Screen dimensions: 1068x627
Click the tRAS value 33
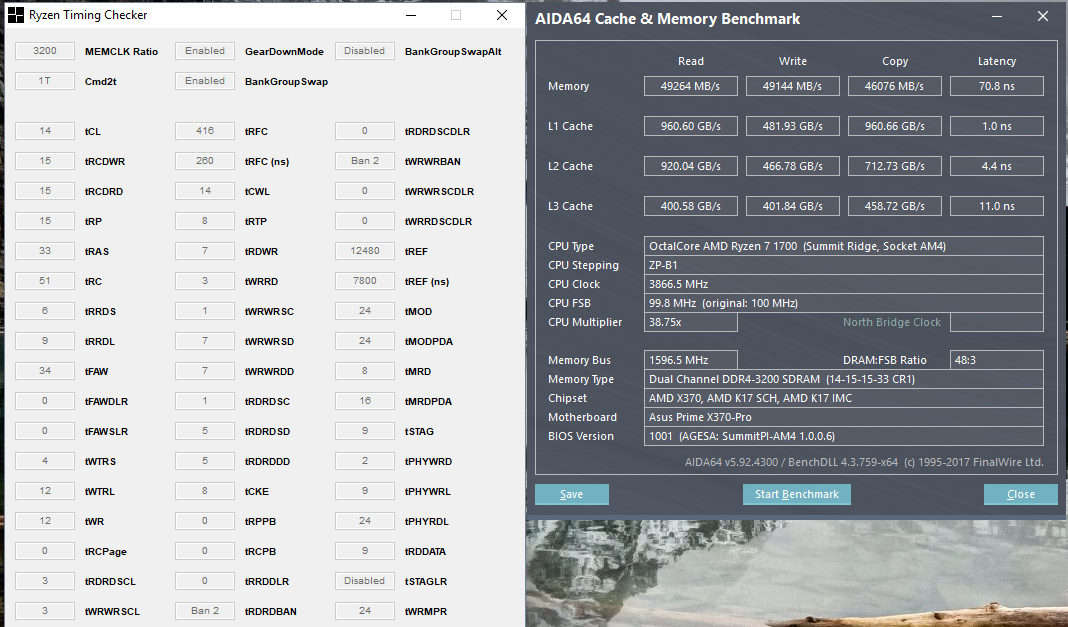coord(45,251)
